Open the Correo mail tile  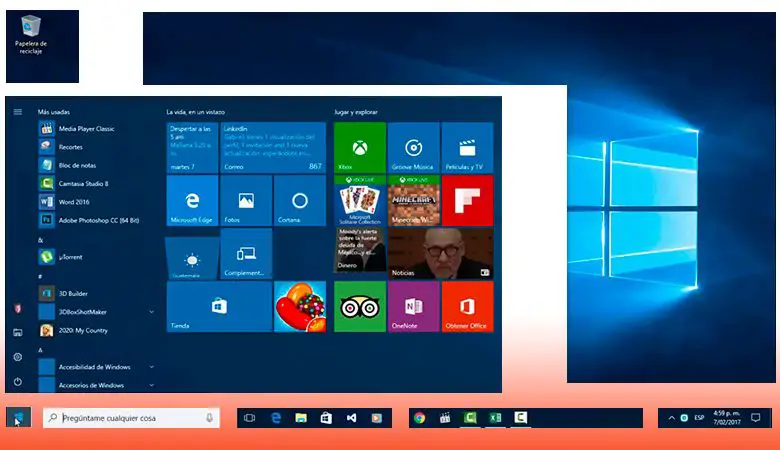pos(273,147)
